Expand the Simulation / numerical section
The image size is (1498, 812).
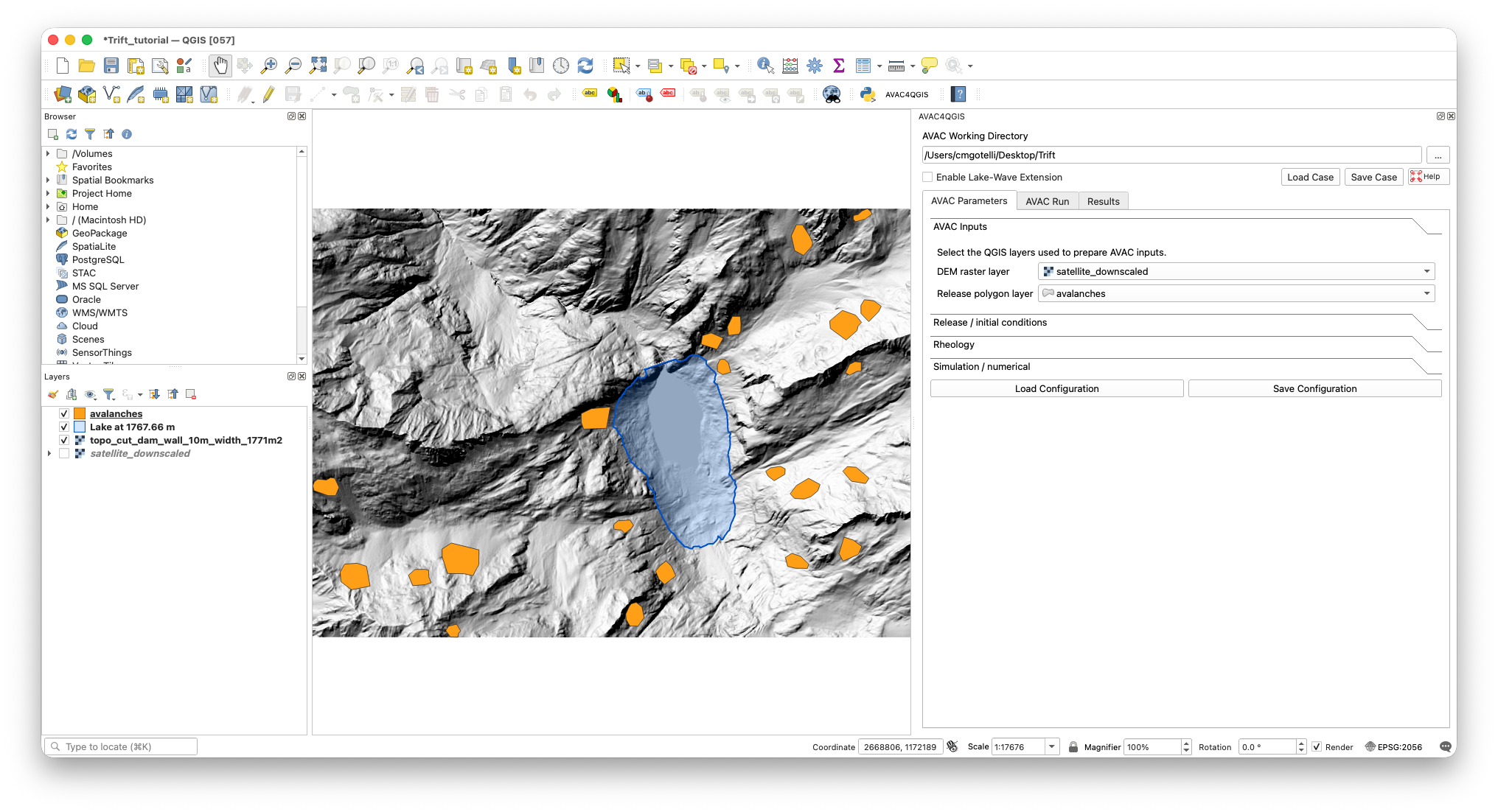[1185, 367]
